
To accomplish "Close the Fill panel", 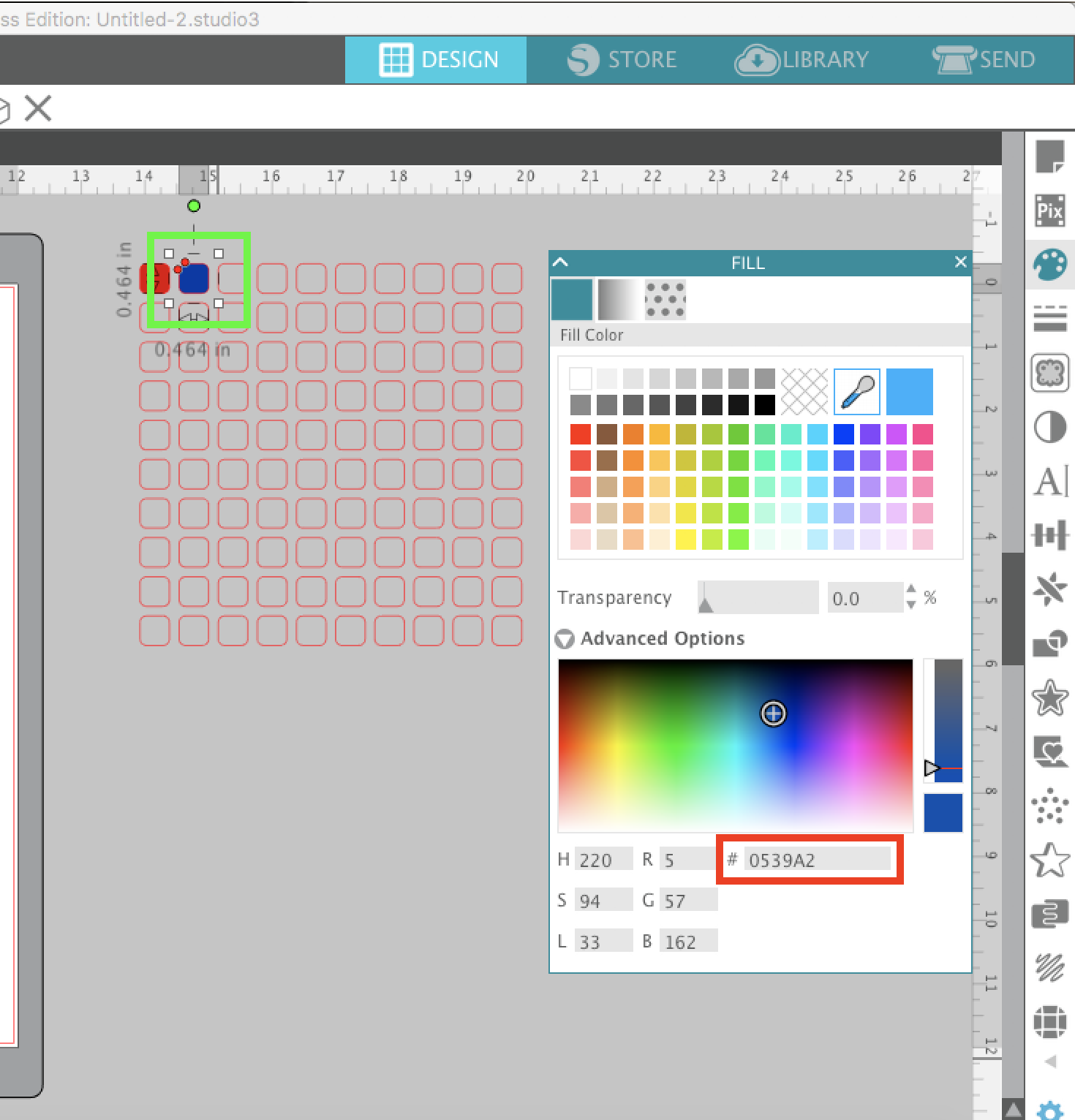I will [960, 262].
